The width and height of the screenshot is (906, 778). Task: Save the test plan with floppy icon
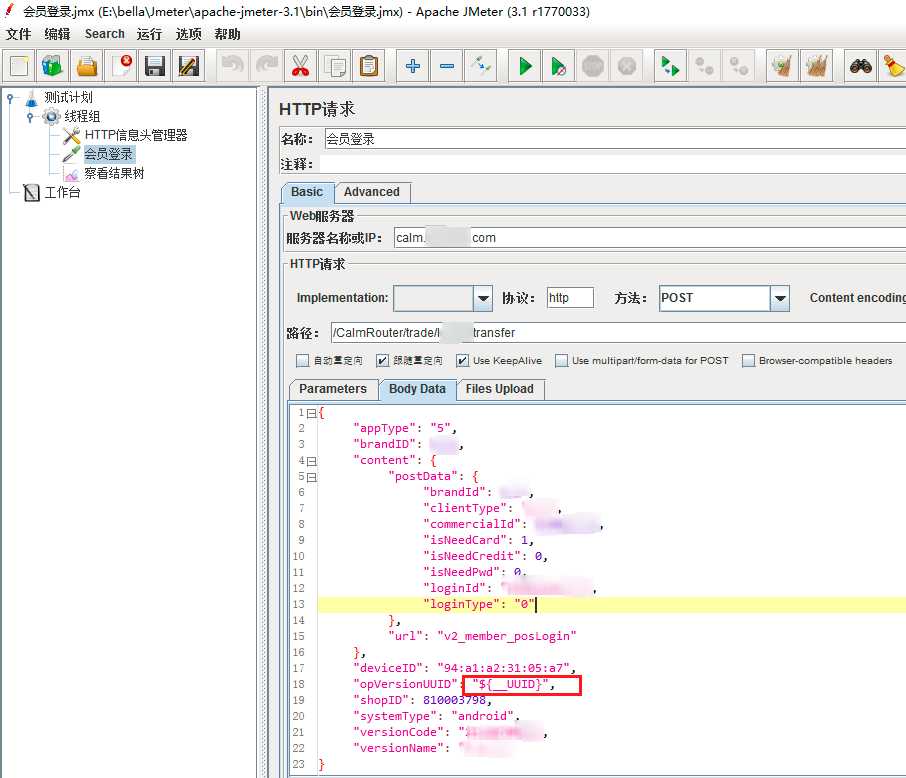pos(155,66)
